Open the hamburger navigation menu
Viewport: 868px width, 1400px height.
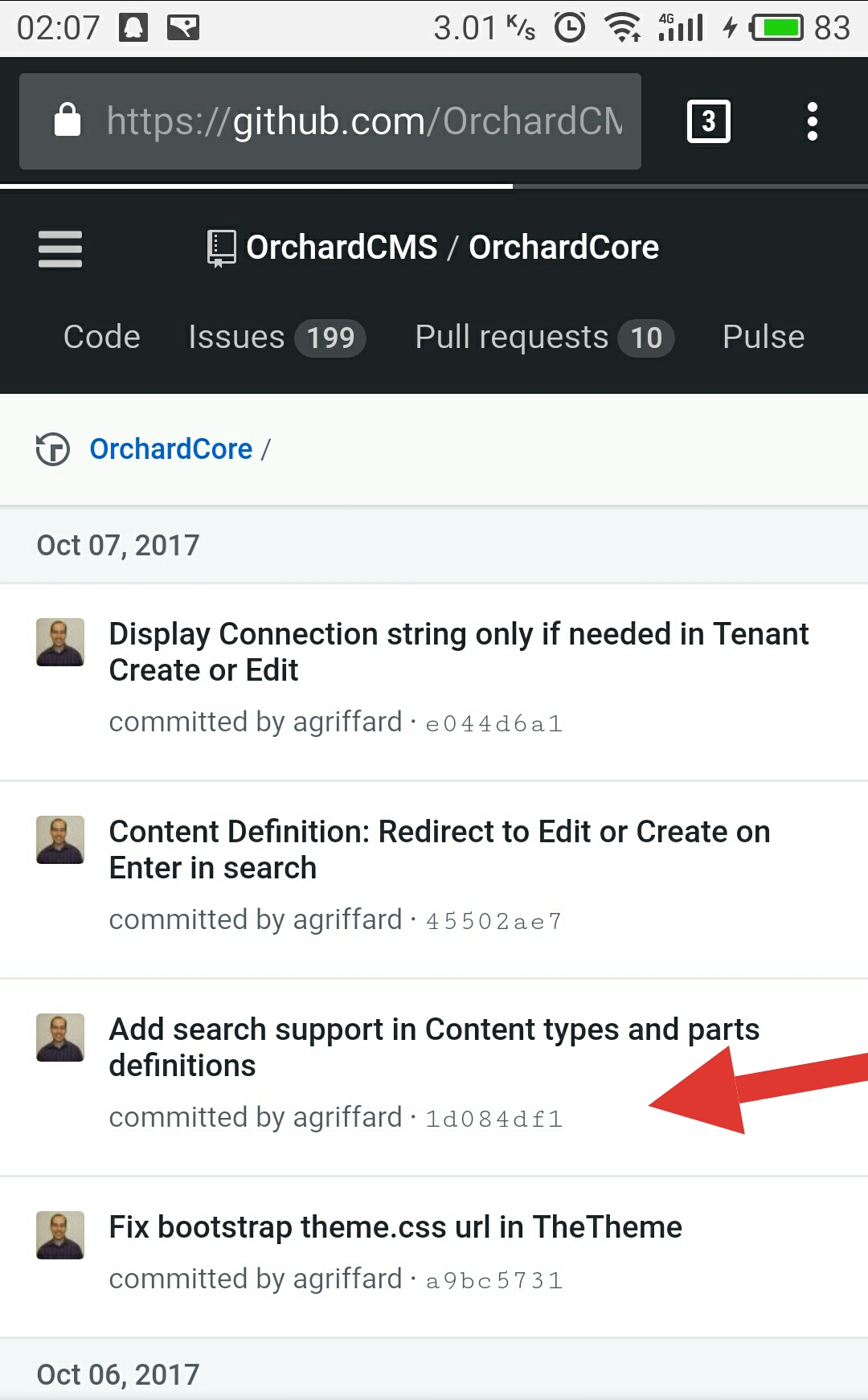click(x=59, y=249)
